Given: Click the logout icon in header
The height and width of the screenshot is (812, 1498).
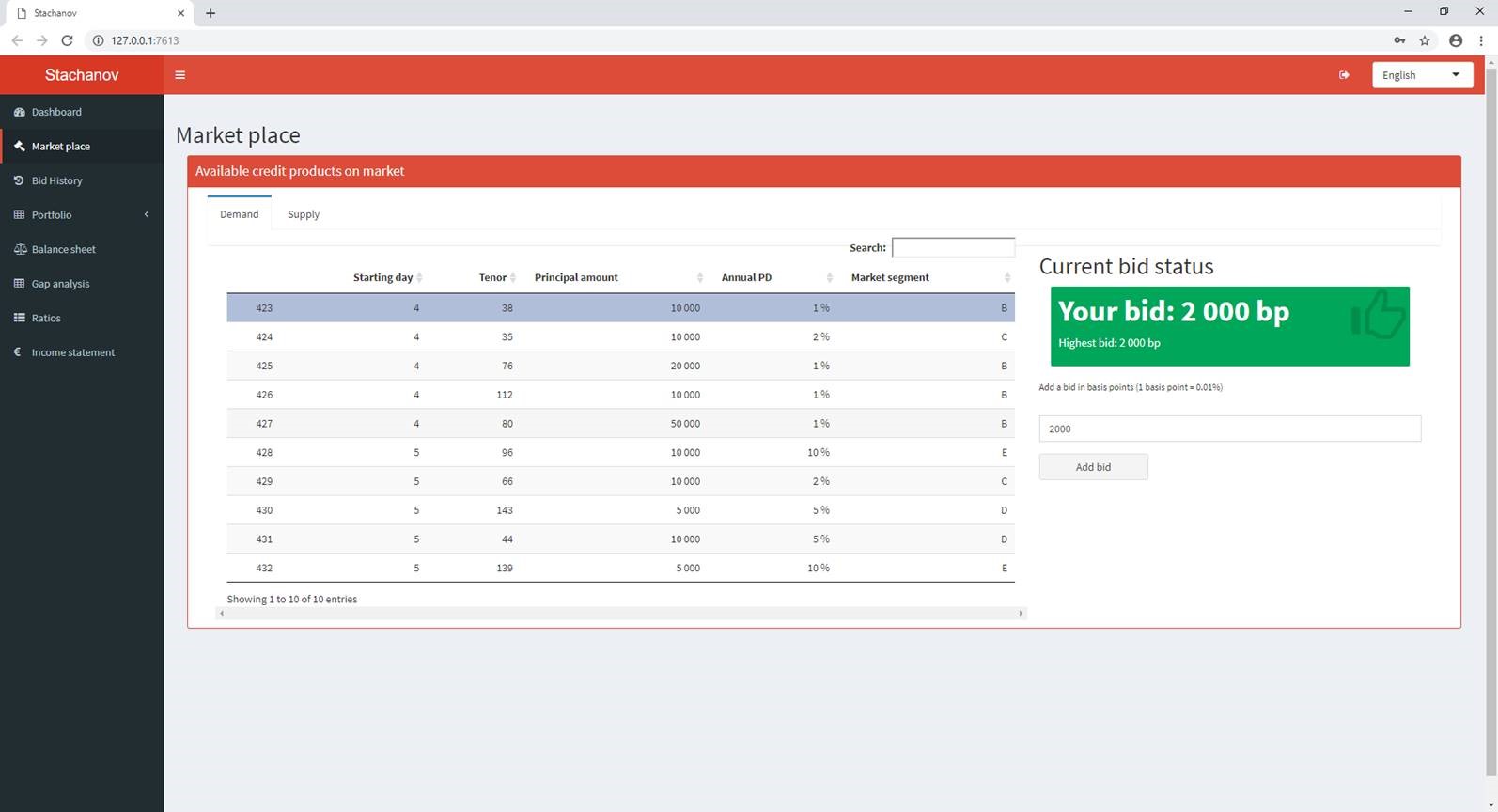Looking at the screenshot, I should 1344,75.
